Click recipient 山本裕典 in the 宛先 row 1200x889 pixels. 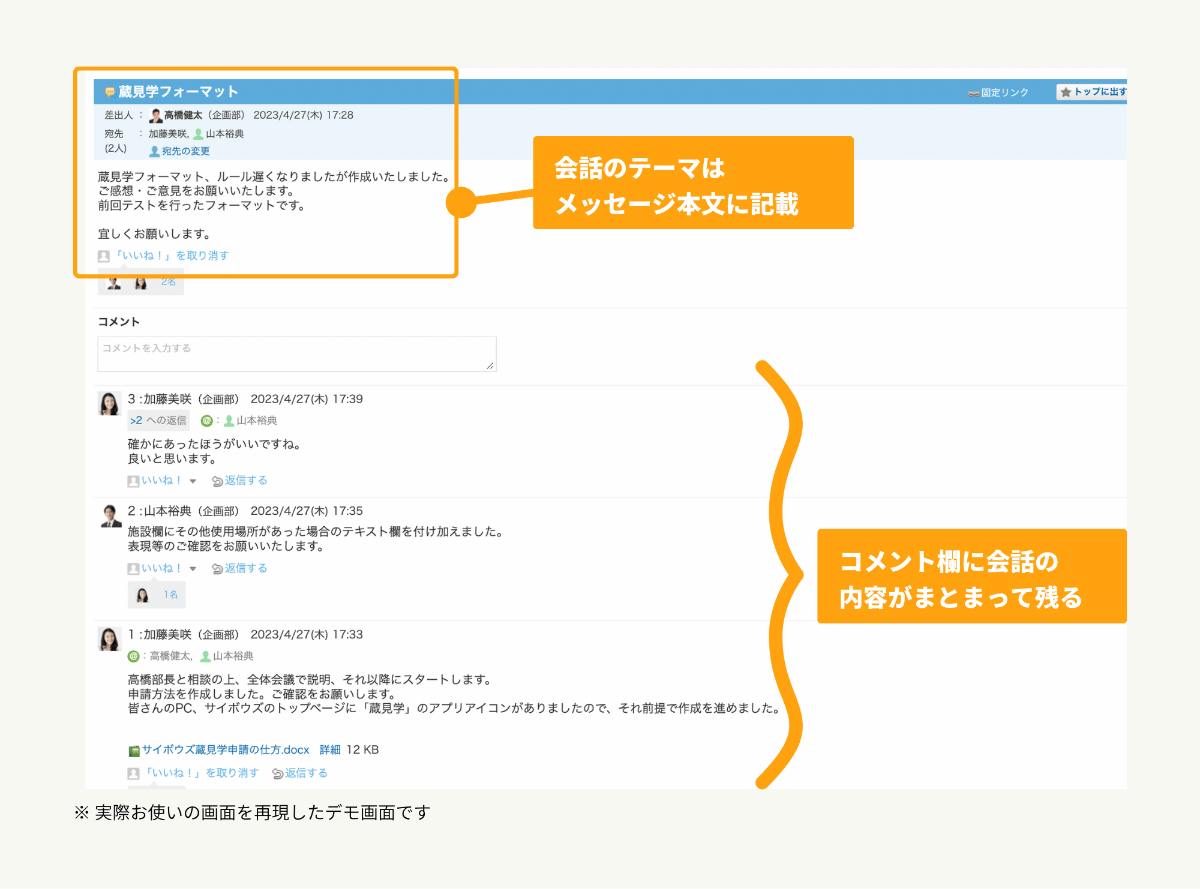224,133
